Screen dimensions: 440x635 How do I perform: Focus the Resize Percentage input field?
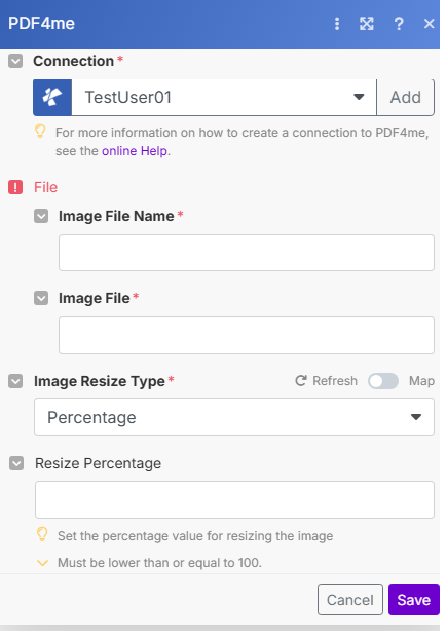(235, 500)
